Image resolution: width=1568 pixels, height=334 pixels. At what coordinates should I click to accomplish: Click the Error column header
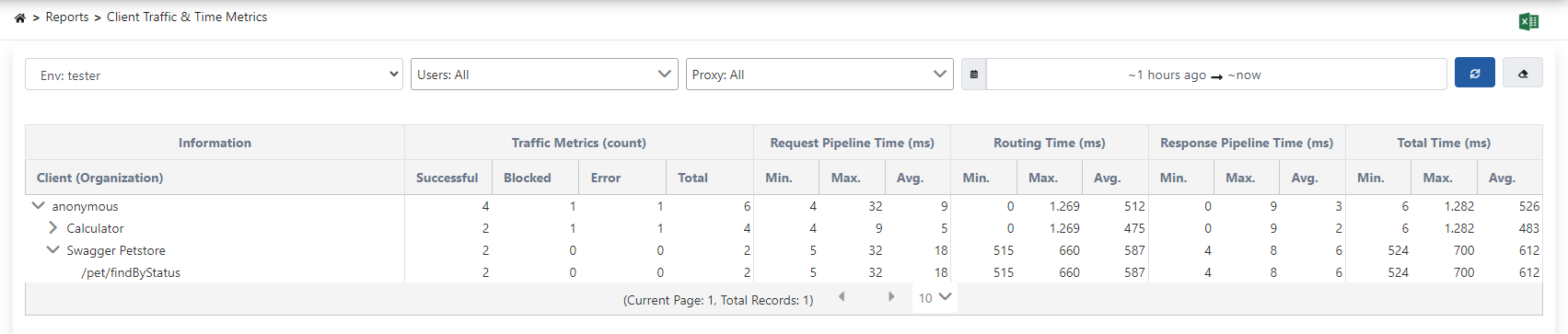click(622, 178)
